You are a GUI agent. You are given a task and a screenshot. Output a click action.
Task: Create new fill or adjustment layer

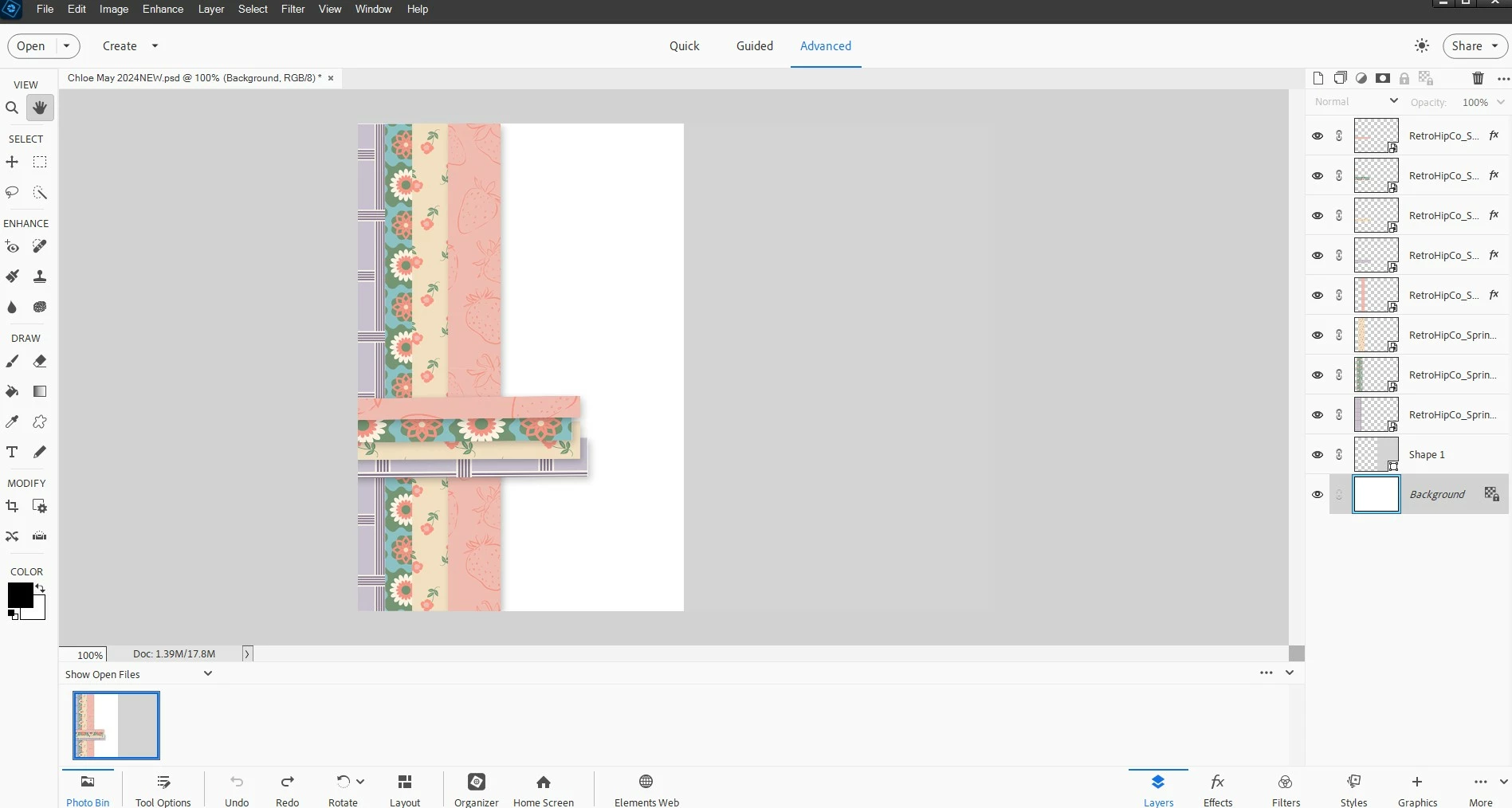pyautogui.click(x=1361, y=78)
